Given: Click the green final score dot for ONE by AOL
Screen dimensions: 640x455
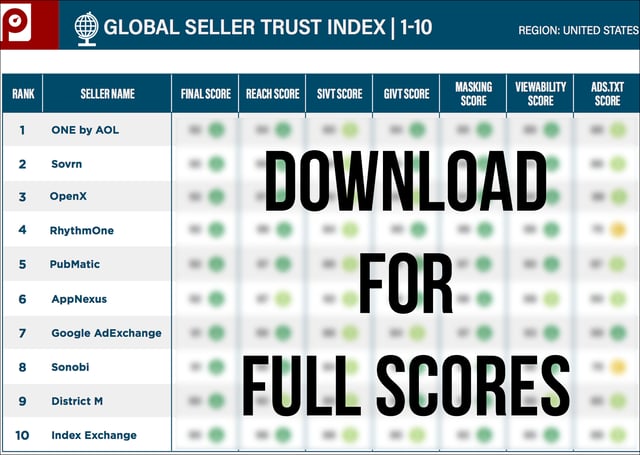Looking at the screenshot, I should (216, 130).
